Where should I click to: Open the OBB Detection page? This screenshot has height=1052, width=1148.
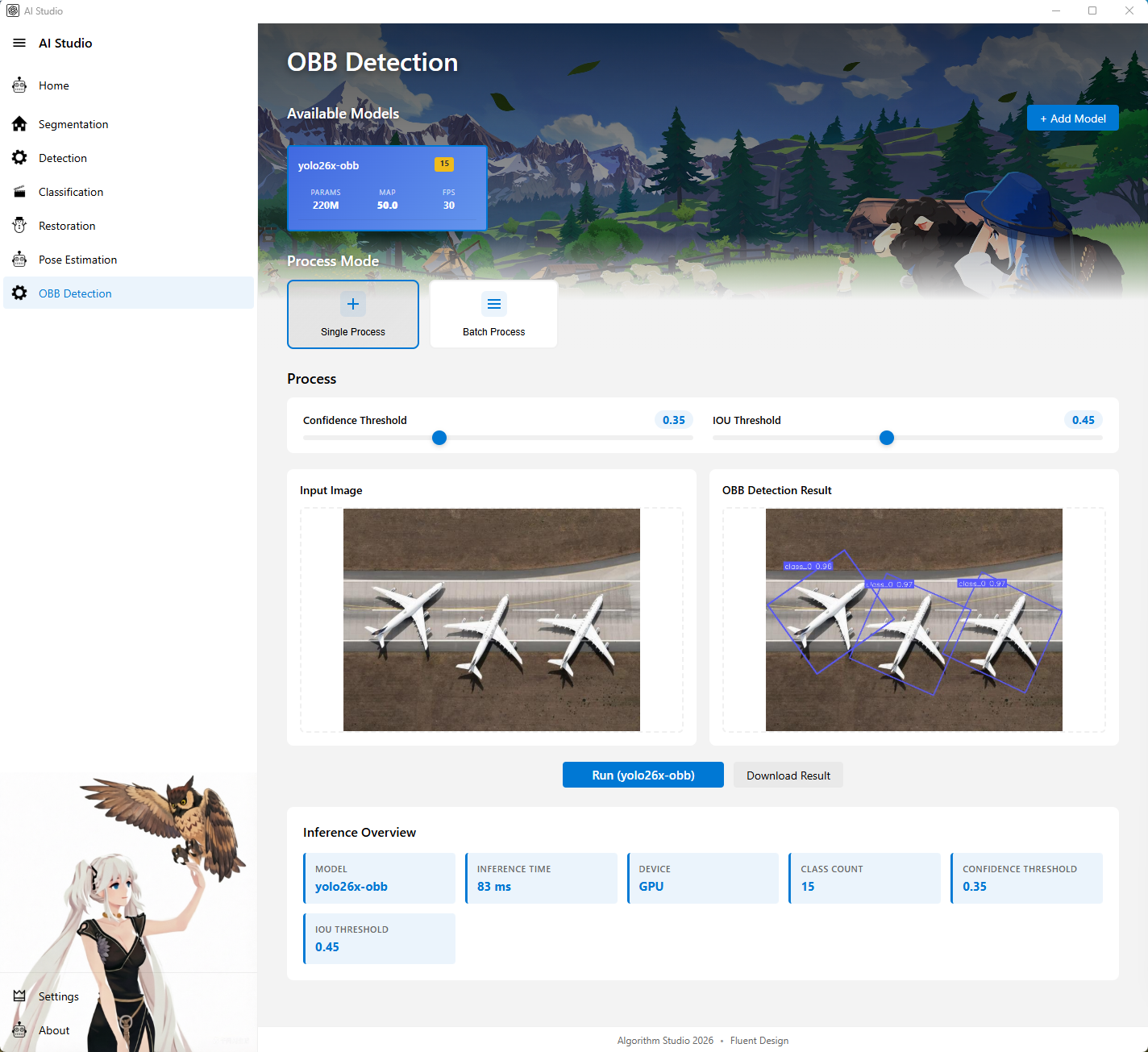pos(75,293)
